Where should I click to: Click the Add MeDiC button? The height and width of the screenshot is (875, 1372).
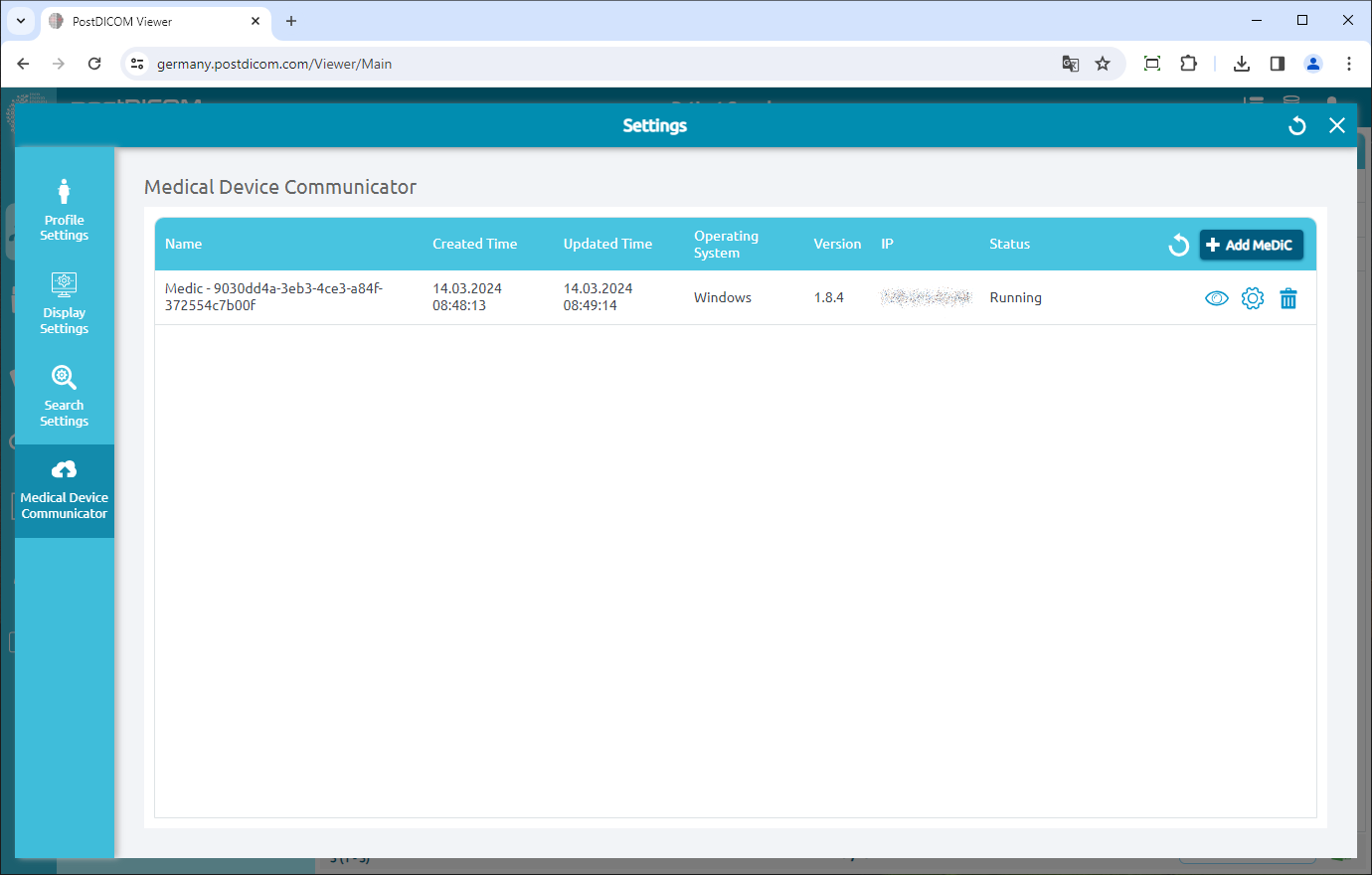pos(1251,245)
